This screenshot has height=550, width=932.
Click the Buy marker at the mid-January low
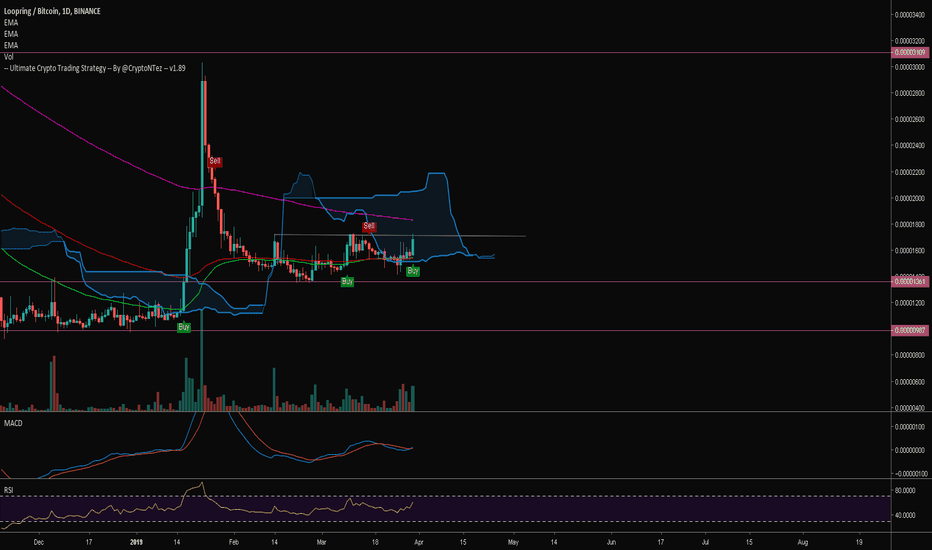point(184,327)
